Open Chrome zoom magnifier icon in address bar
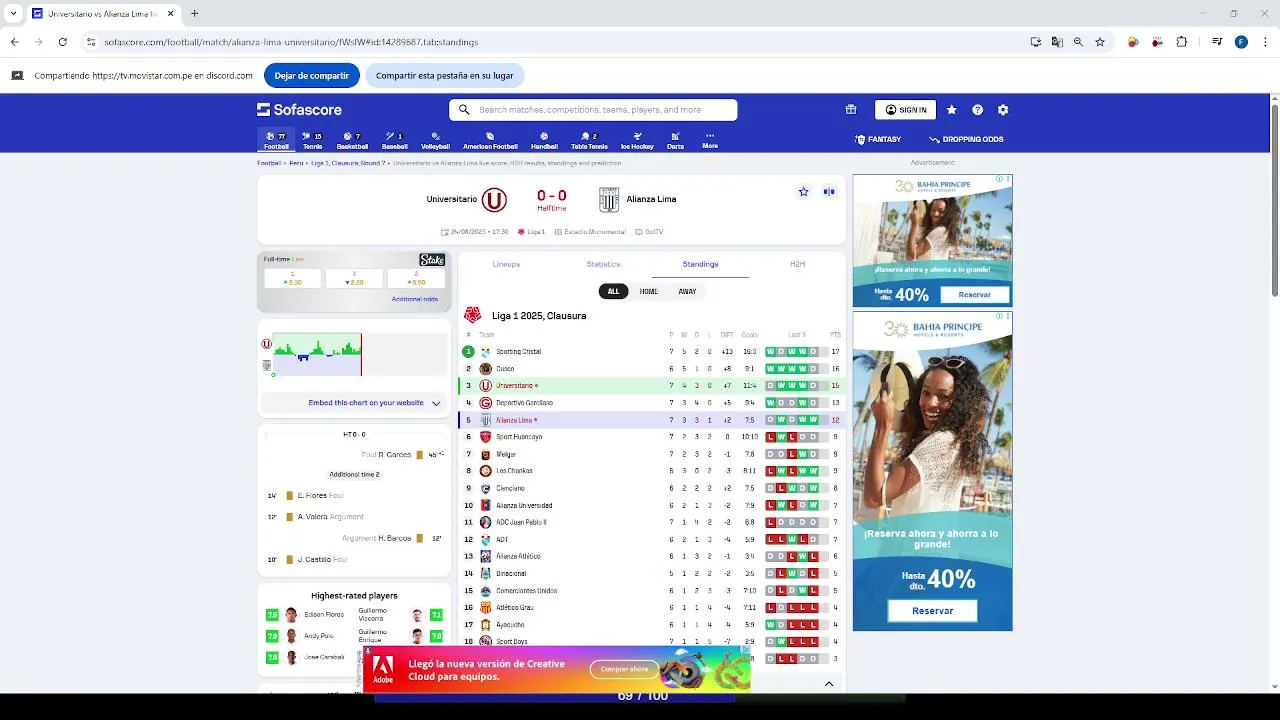1280x720 pixels. [x=1078, y=42]
